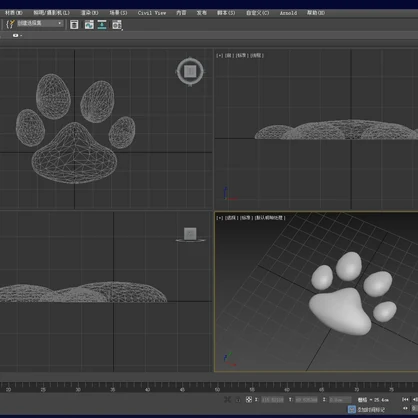Viewport: 418px width, 418px height.
Task: Open the [默认明暗处理] shading label menu
Action: tap(270, 218)
